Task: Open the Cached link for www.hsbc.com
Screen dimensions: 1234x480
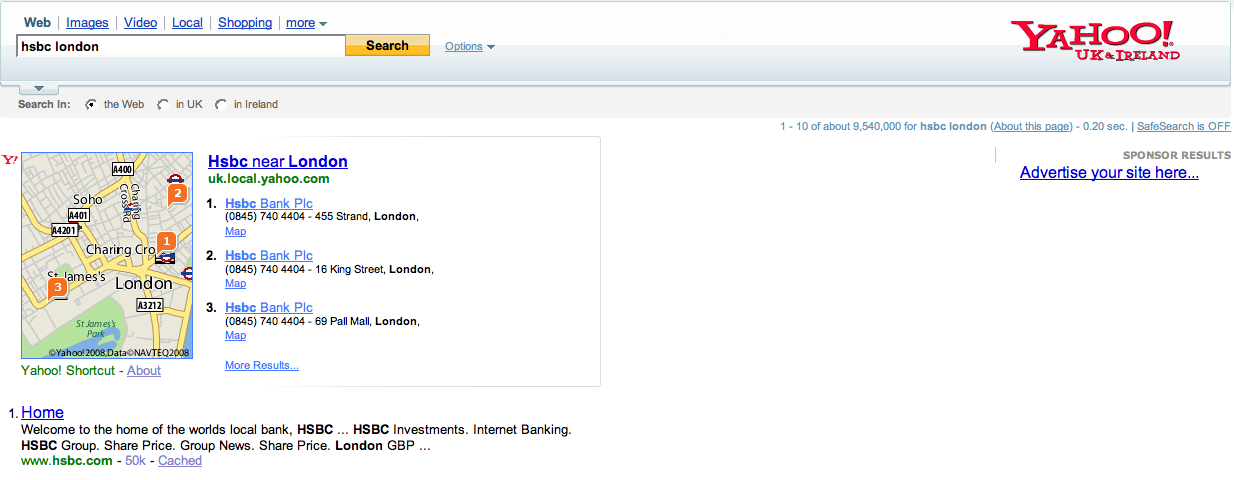Action: [180, 461]
